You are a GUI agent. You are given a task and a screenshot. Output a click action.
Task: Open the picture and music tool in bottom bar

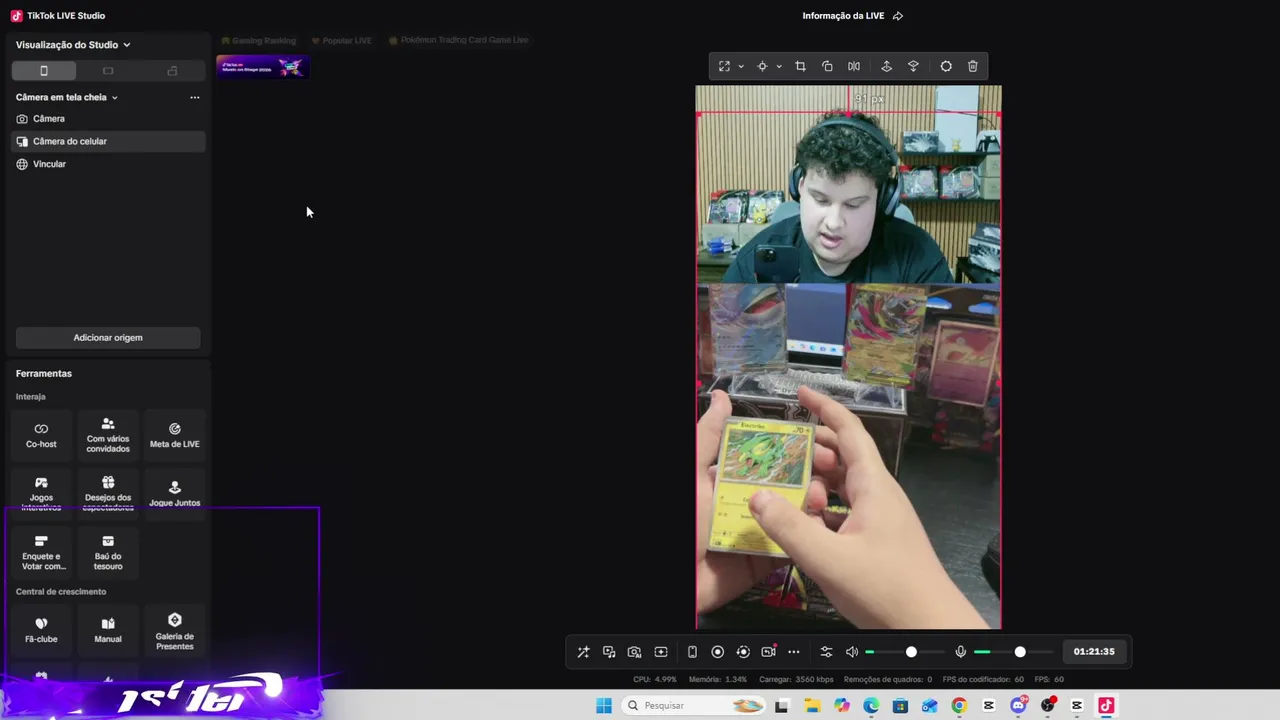(x=609, y=652)
